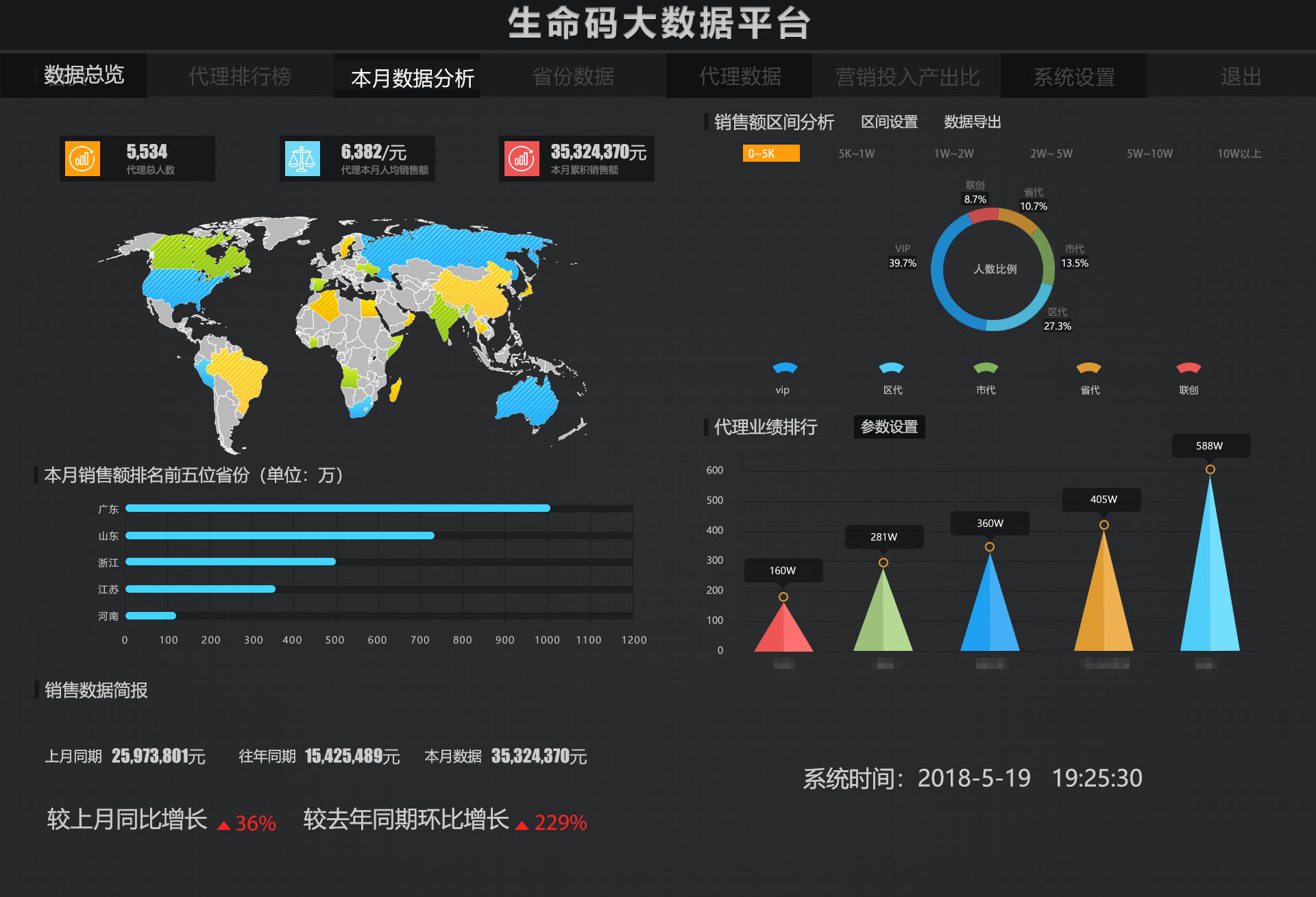Open the 代理排行榜 tab

point(240,76)
